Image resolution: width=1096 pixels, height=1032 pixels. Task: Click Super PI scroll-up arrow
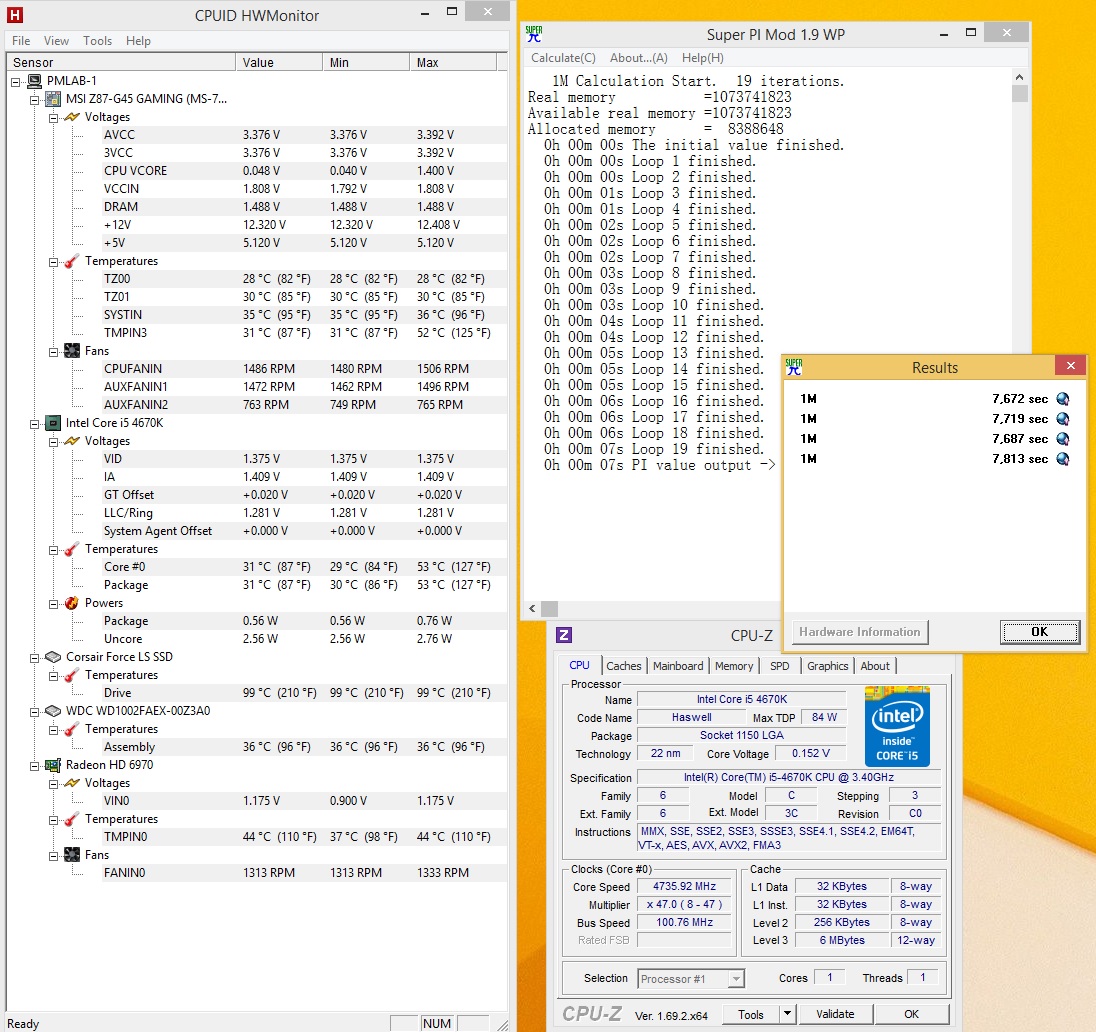(1020, 77)
